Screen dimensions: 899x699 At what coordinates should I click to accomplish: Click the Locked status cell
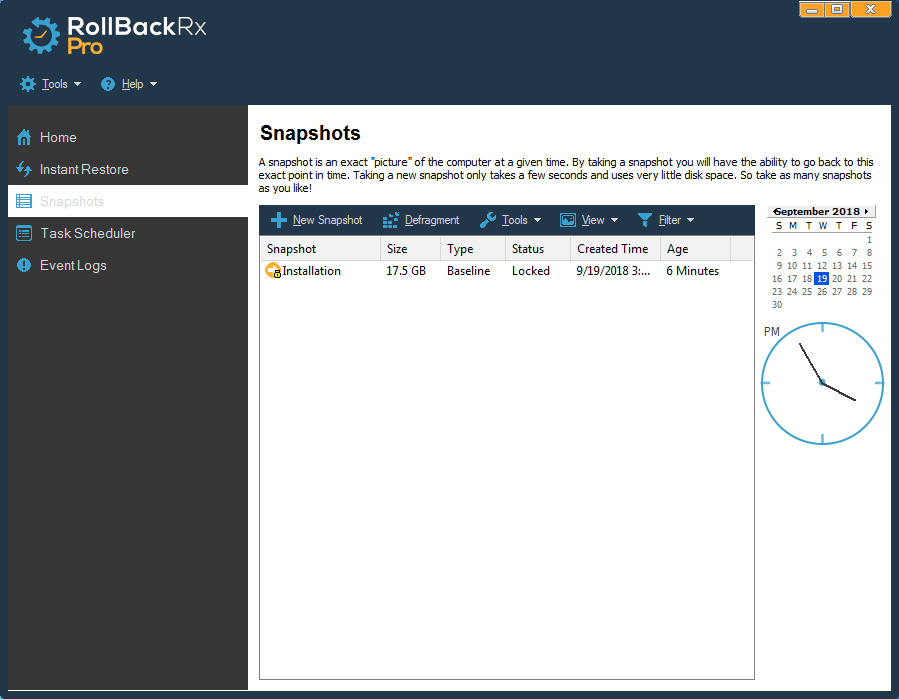pos(531,271)
